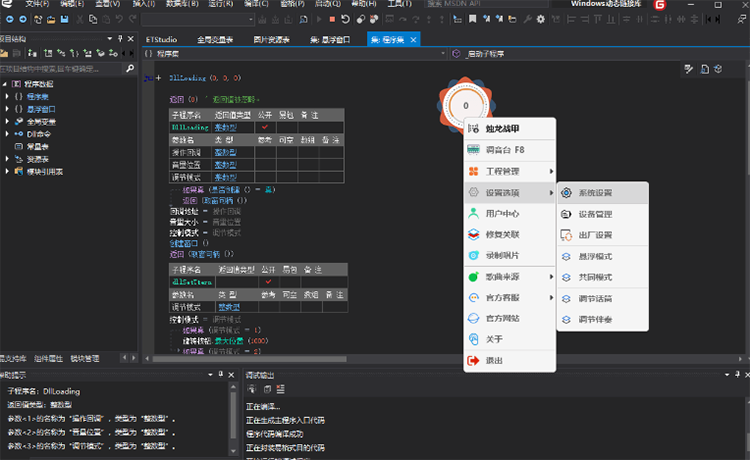This screenshot has width=750, height=460.
Task: Click the green 用户中心 person icon
Action: click(x=474, y=213)
